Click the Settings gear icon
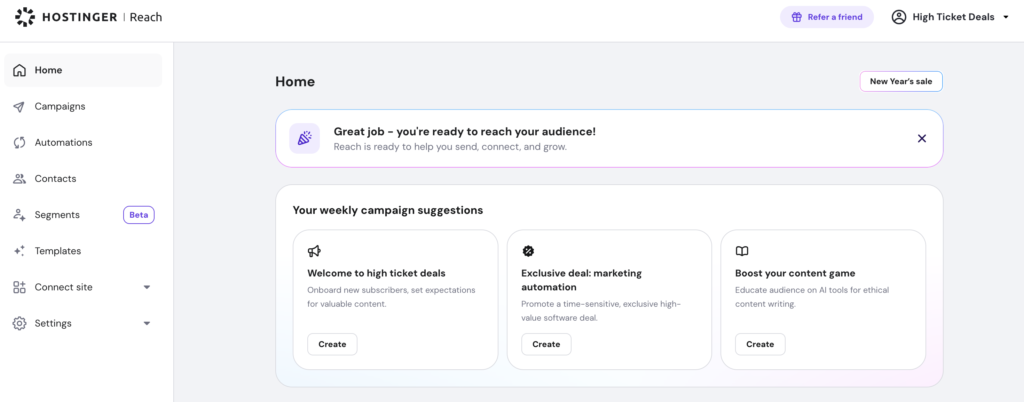The height and width of the screenshot is (402, 1024). (x=20, y=323)
